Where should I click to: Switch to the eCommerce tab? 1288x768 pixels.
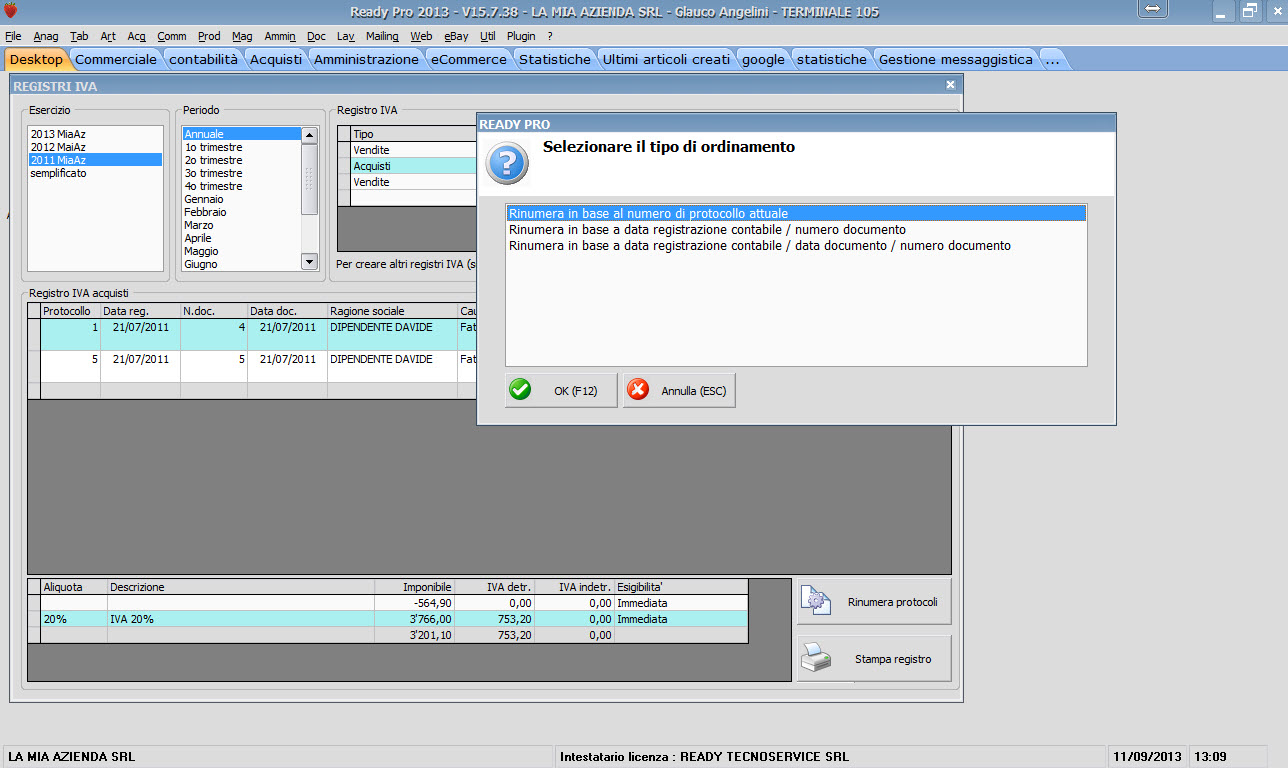point(469,59)
